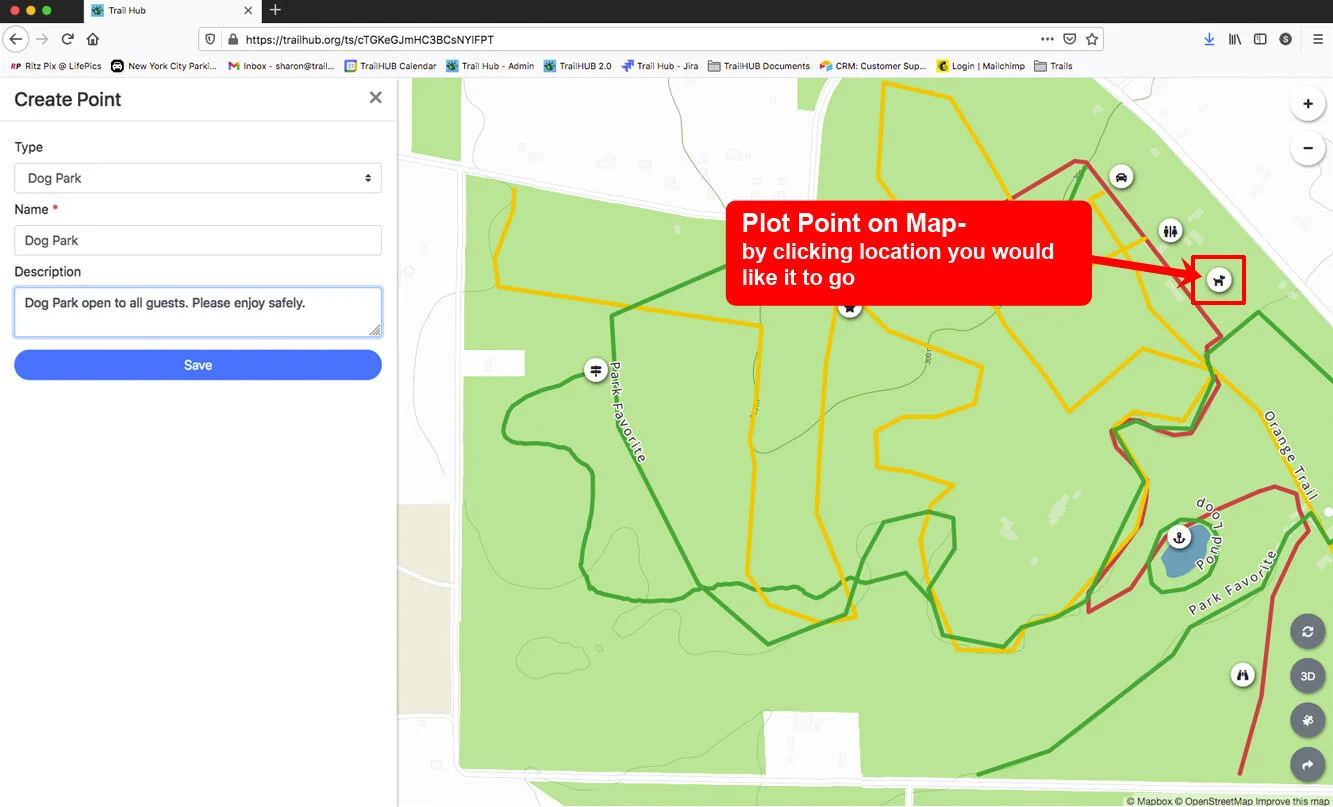Zoom in on the map

pos(1307,104)
